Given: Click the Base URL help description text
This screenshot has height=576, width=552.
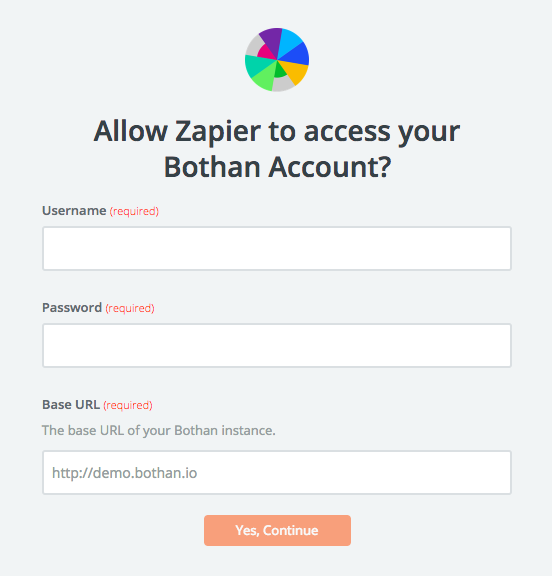Looking at the screenshot, I should (159, 430).
